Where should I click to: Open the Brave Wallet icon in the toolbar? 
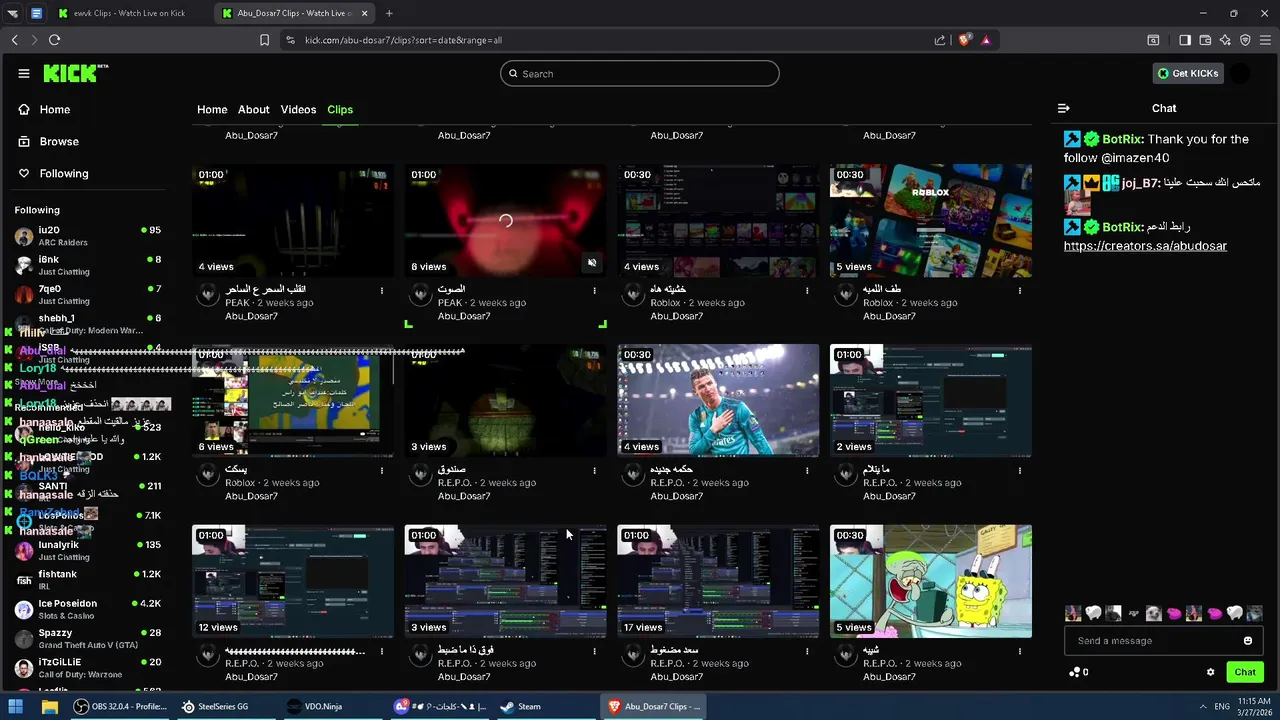coord(1205,40)
